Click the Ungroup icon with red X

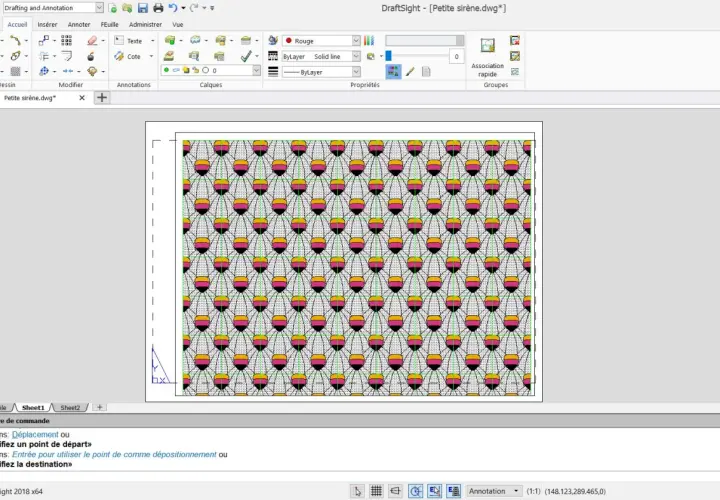coord(515,40)
